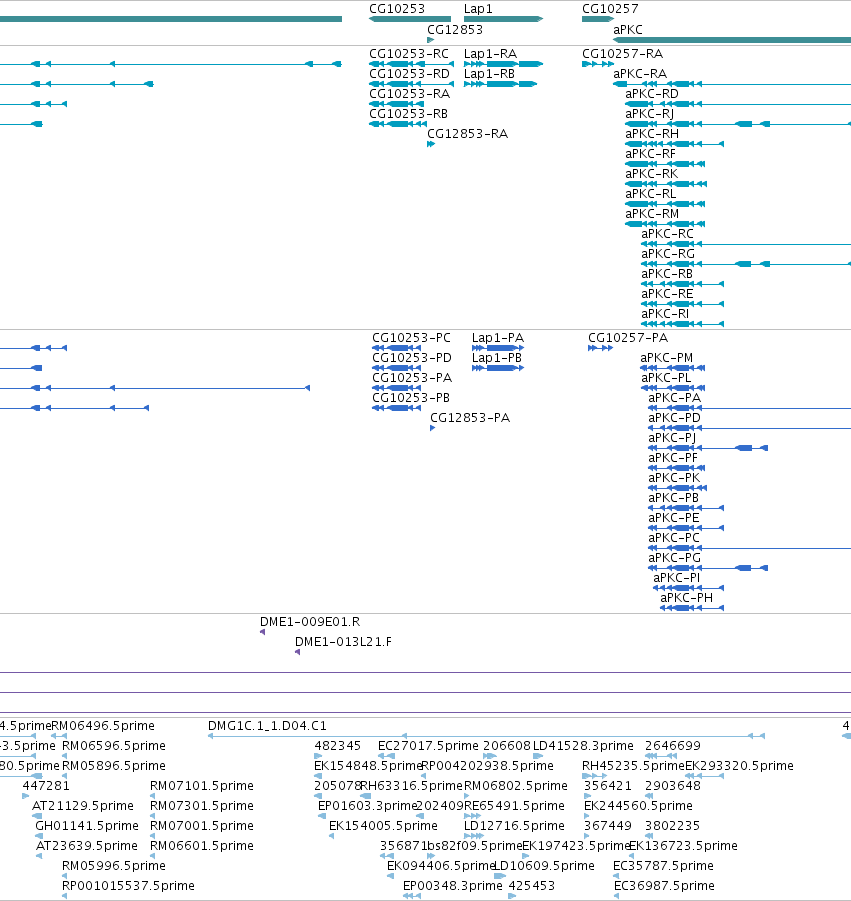Select EST RM07101.5prime
Viewport: 851px width, 901px height.
pyautogui.click(x=202, y=786)
